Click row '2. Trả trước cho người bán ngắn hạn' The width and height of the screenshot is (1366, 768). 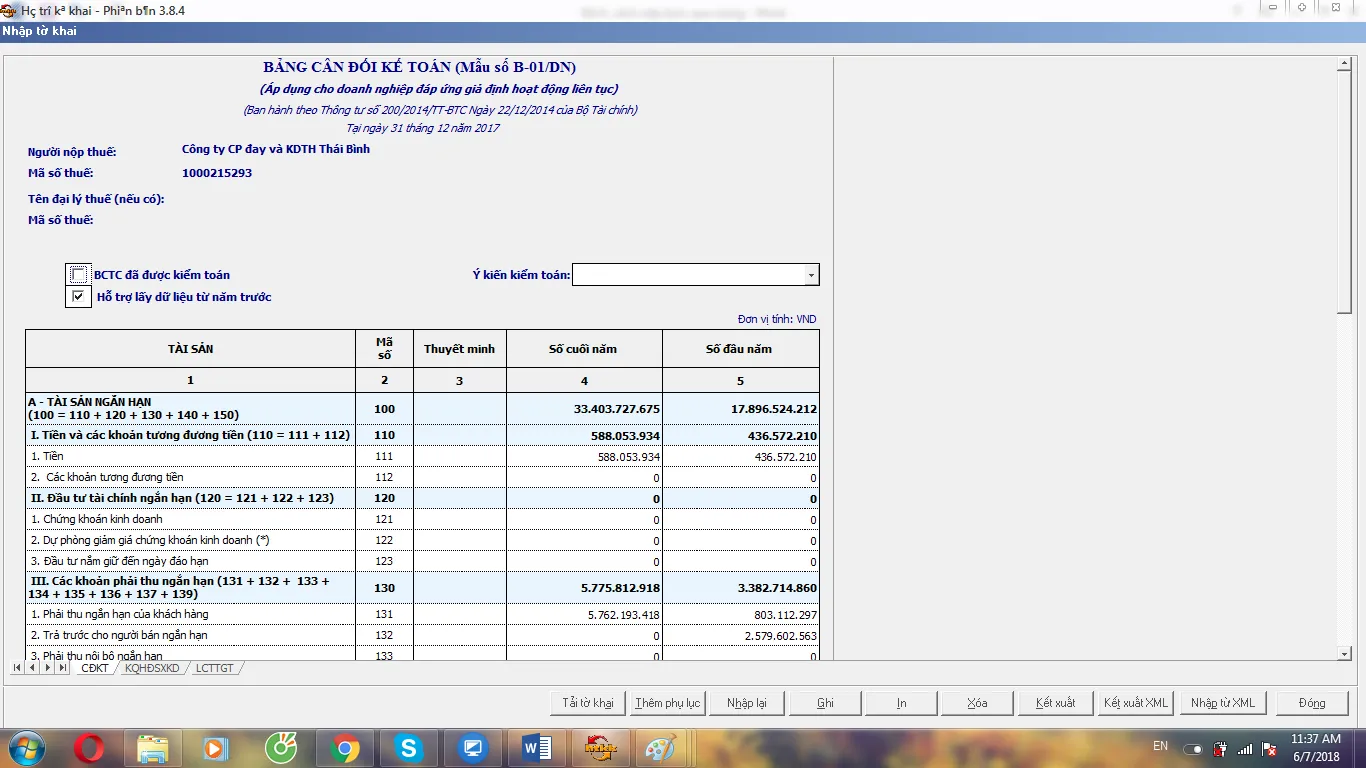[190, 635]
